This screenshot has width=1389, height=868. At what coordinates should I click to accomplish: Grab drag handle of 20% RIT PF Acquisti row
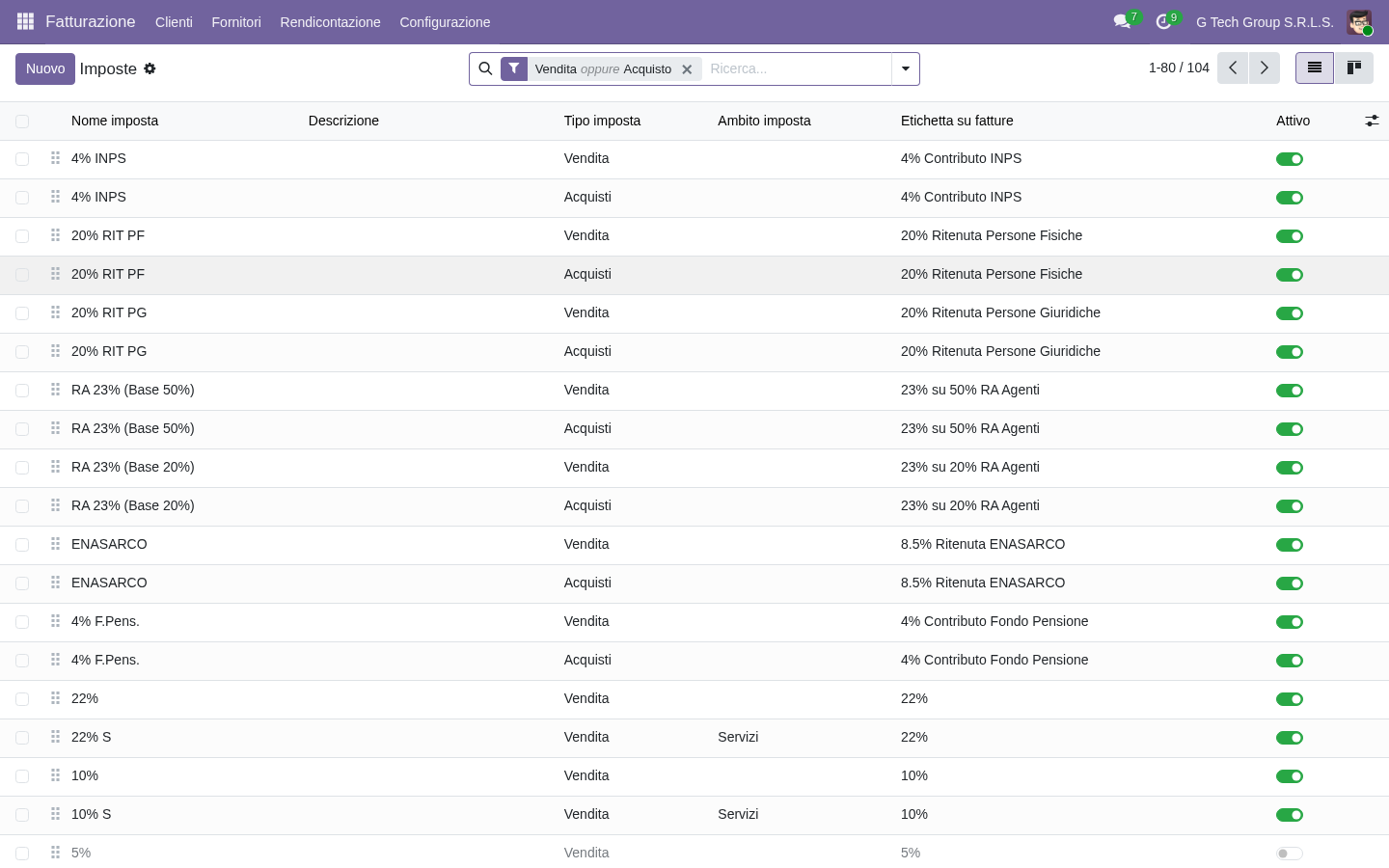55,274
